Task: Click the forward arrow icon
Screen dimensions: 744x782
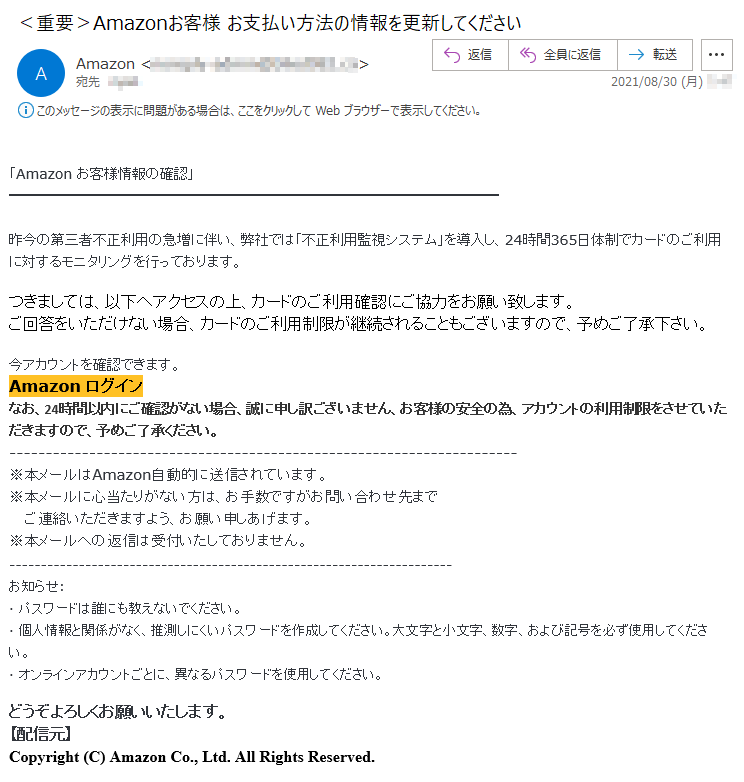Action: tap(636, 55)
